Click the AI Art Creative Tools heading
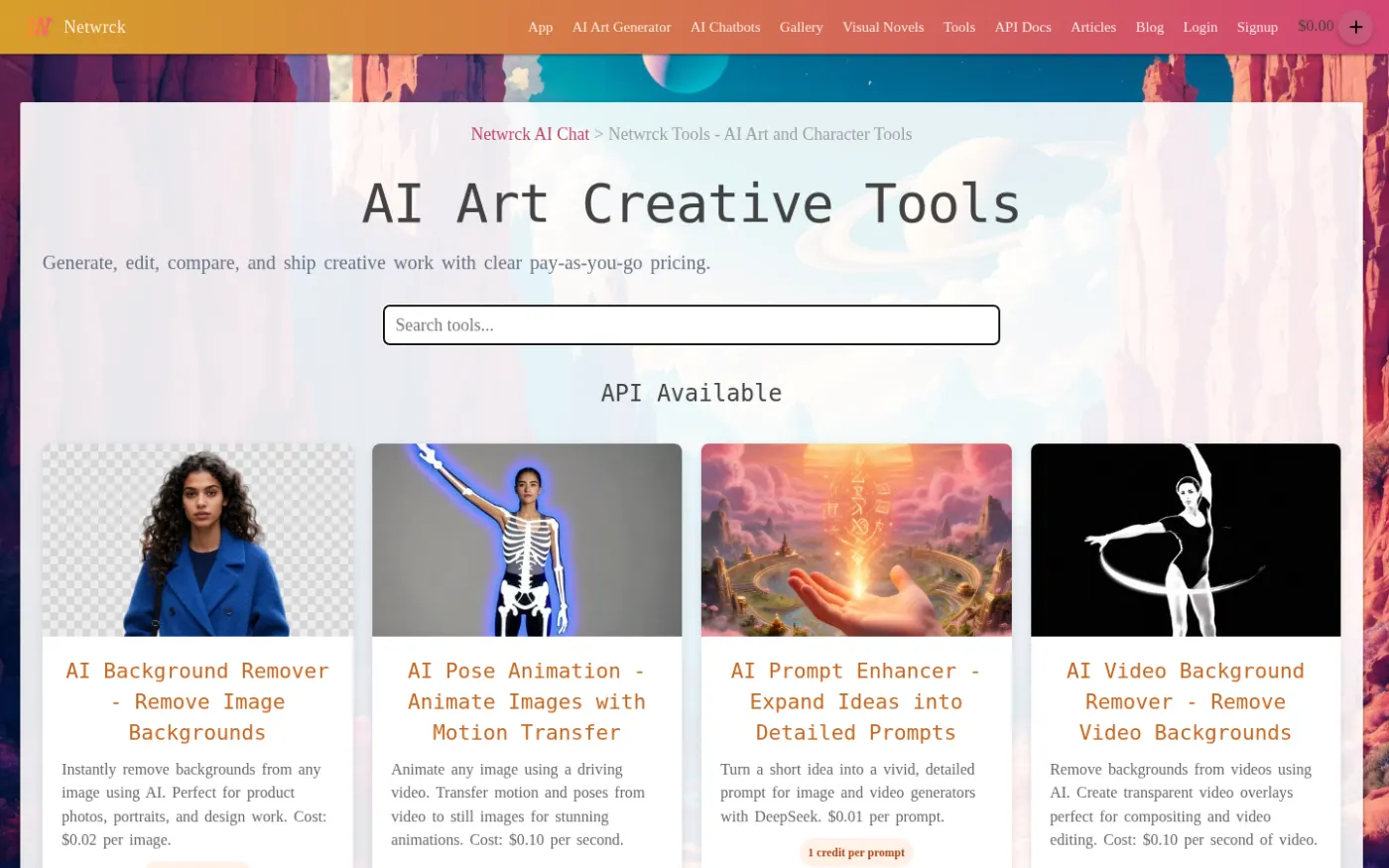Viewport: 1389px width, 868px height. click(692, 203)
